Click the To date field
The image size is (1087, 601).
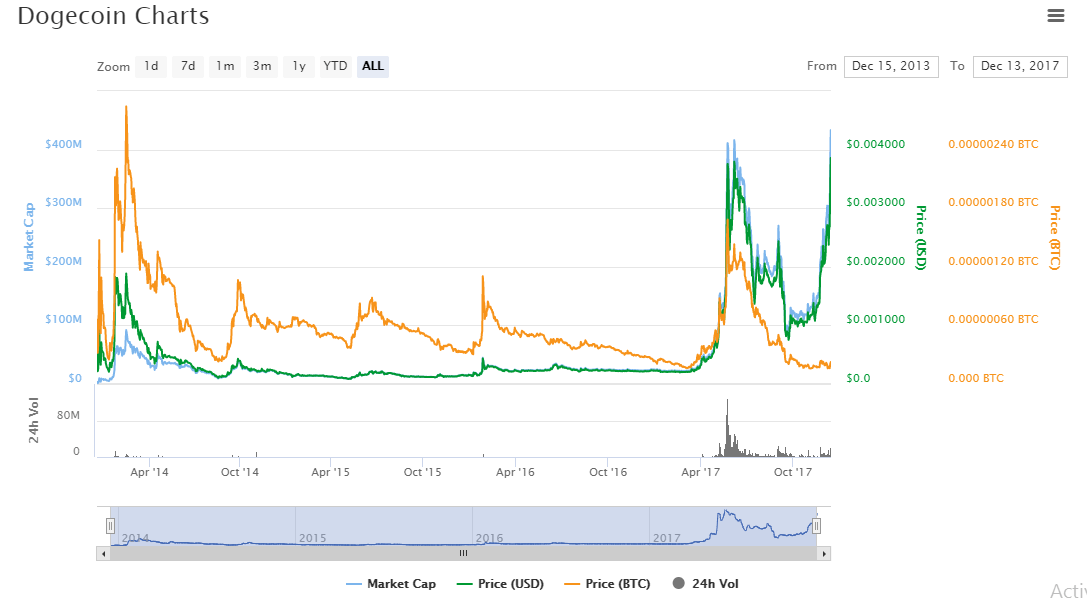(x=1020, y=67)
